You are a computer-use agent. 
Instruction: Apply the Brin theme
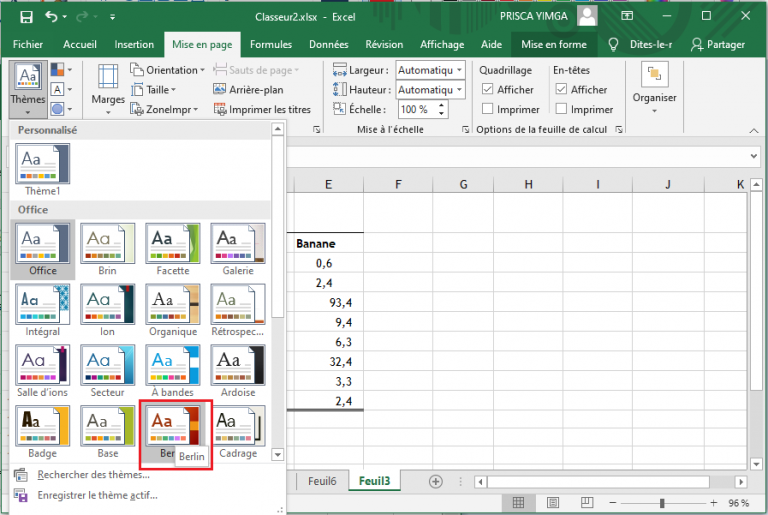(107, 249)
